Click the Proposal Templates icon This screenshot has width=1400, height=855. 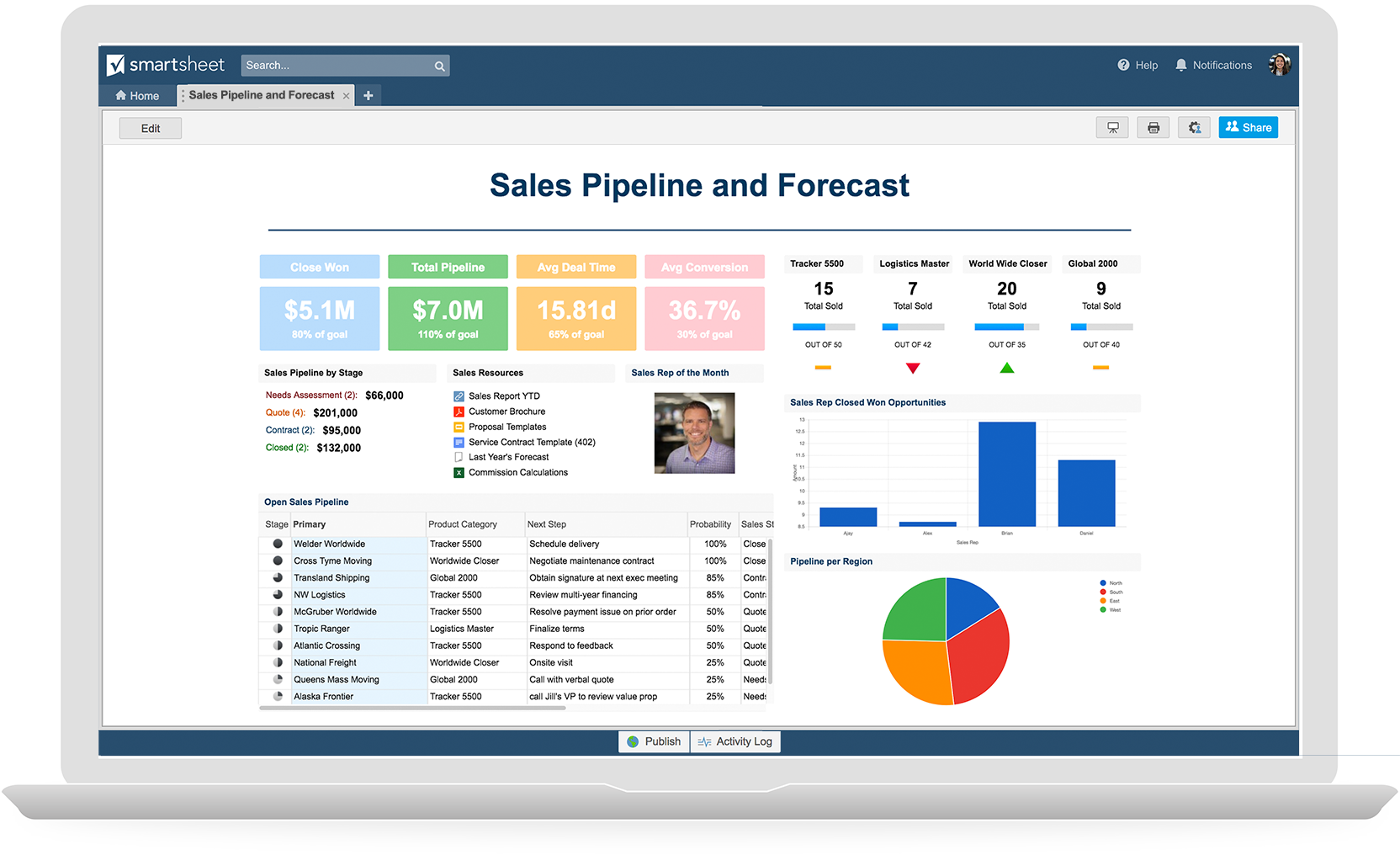coord(459,427)
